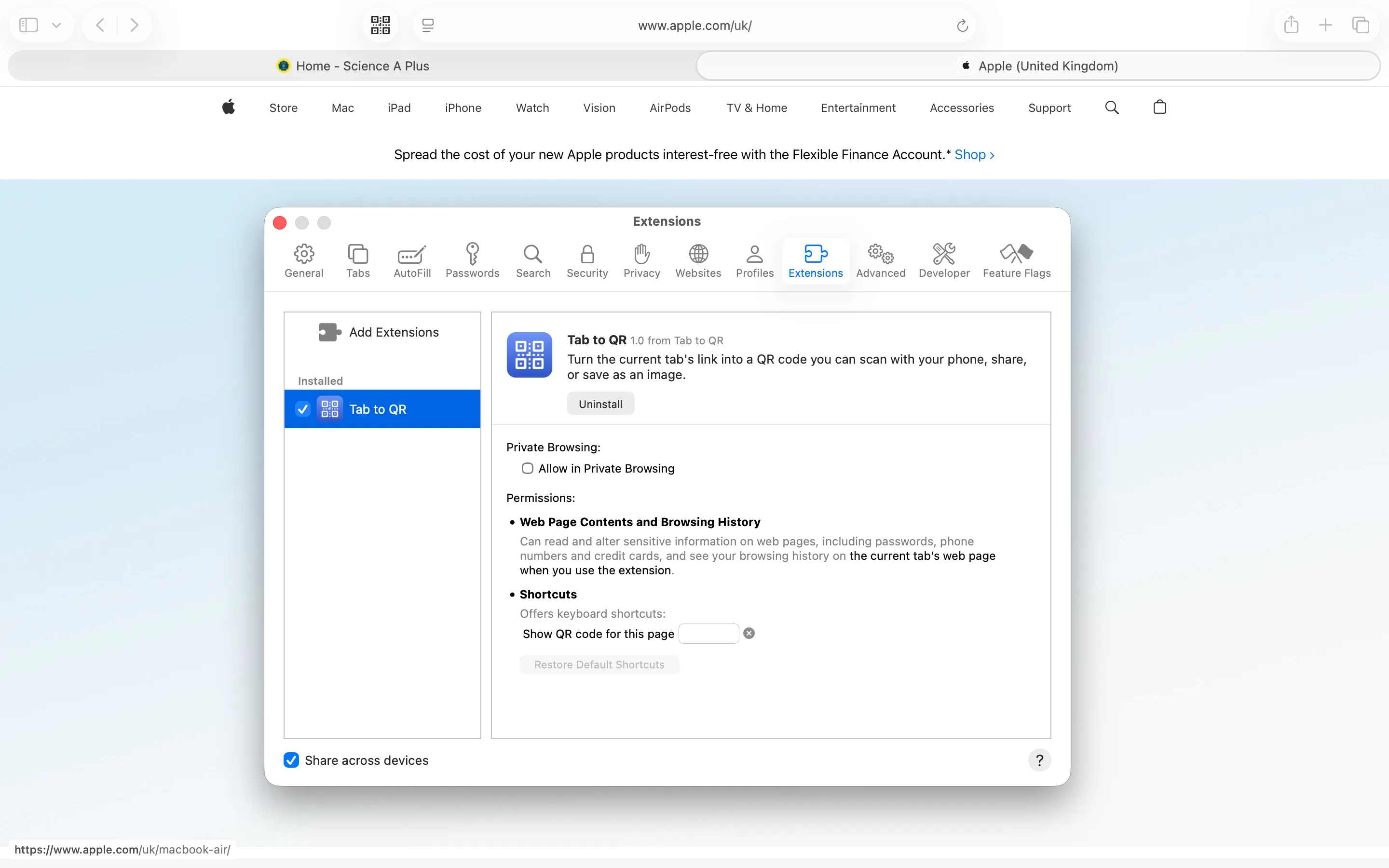Open the Share icon in Safari toolbar
Image resolution: width=1389 pixels, height=868 pixels.
coord(1292,25)
